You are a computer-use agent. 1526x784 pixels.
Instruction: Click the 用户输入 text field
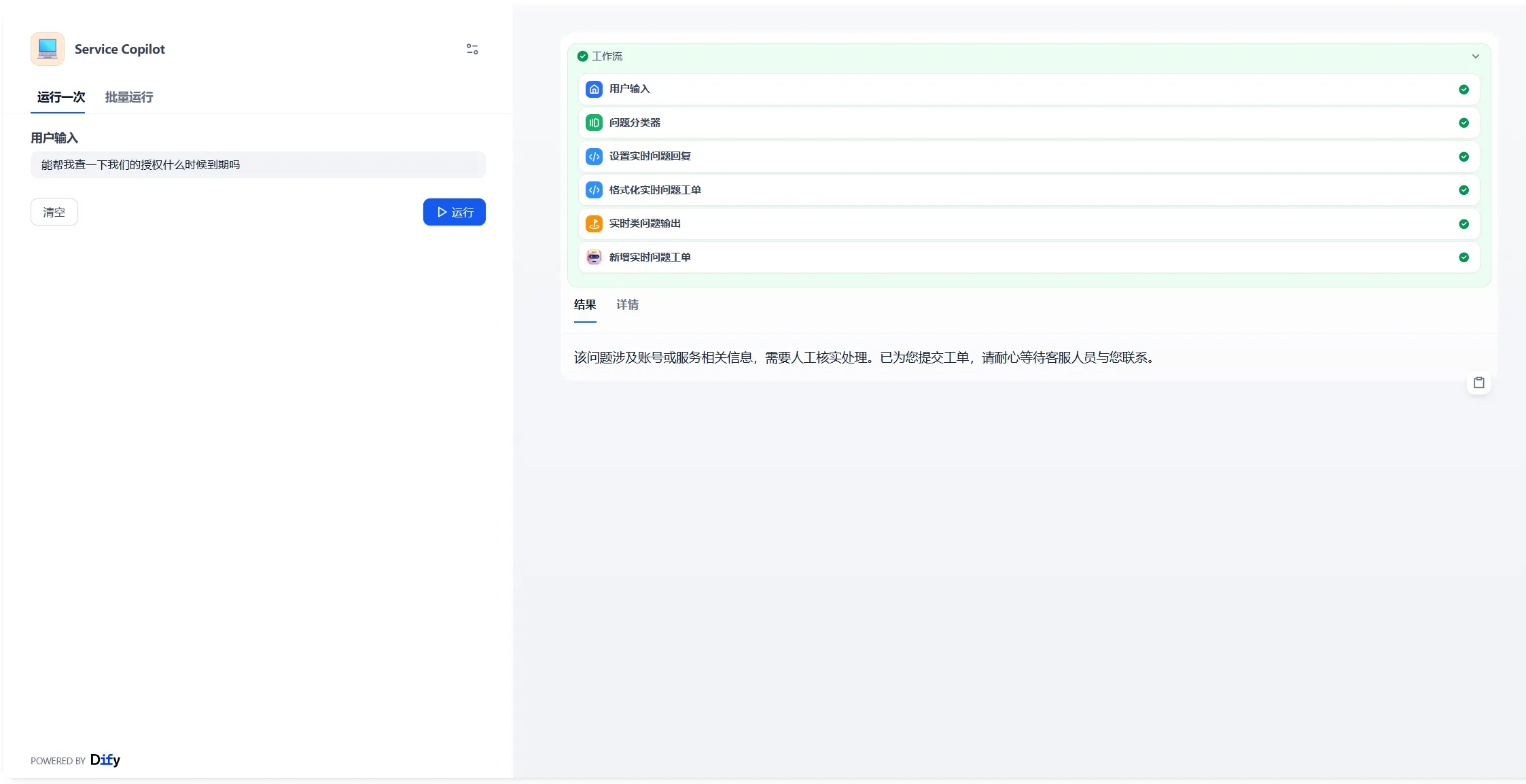point(258,165)
